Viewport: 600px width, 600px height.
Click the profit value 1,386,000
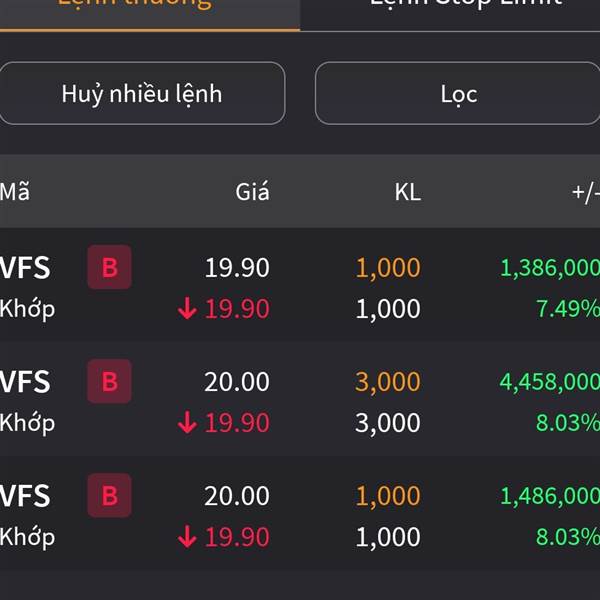click(550, 267)
